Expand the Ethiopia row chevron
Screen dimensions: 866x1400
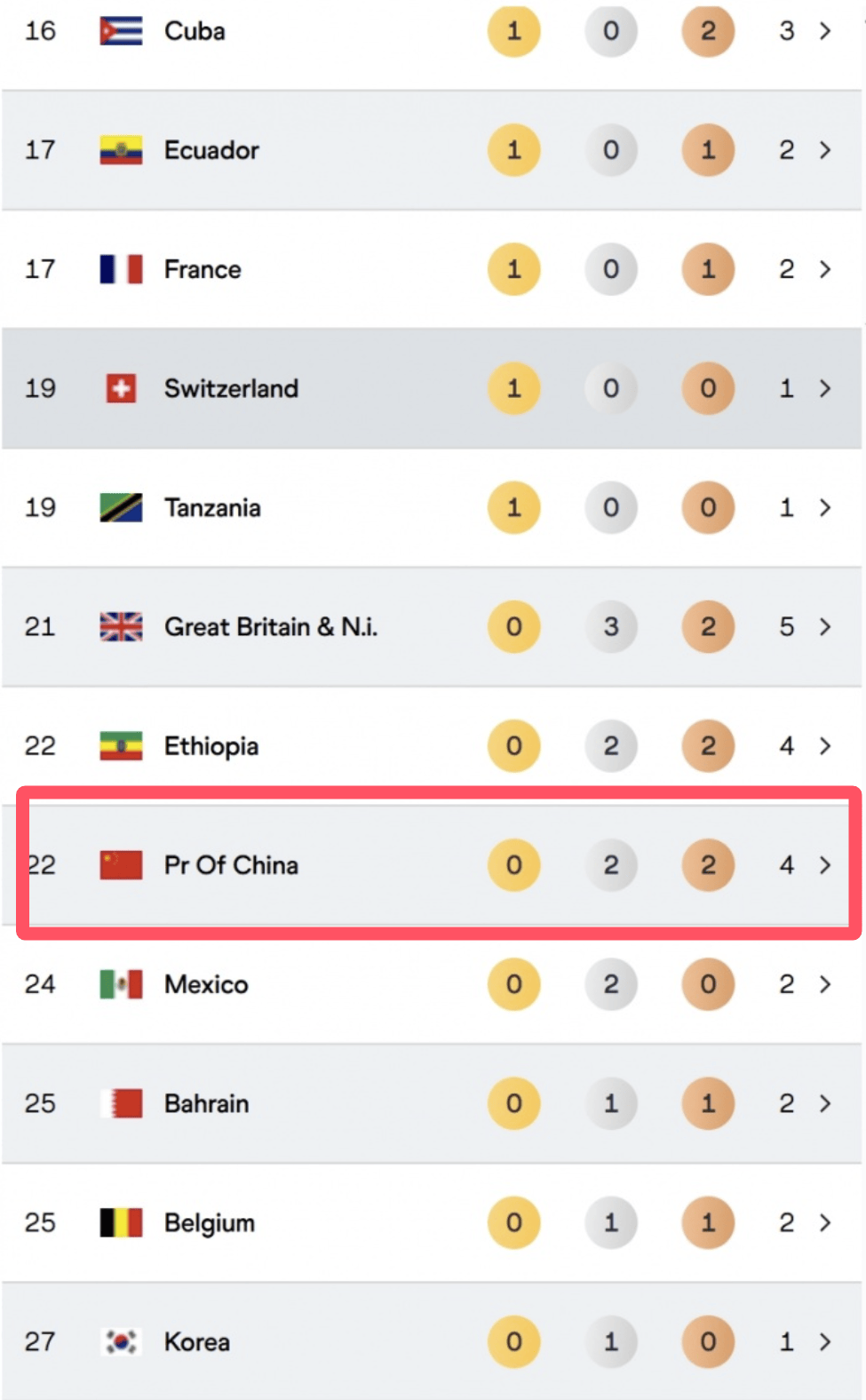point(825,745)
